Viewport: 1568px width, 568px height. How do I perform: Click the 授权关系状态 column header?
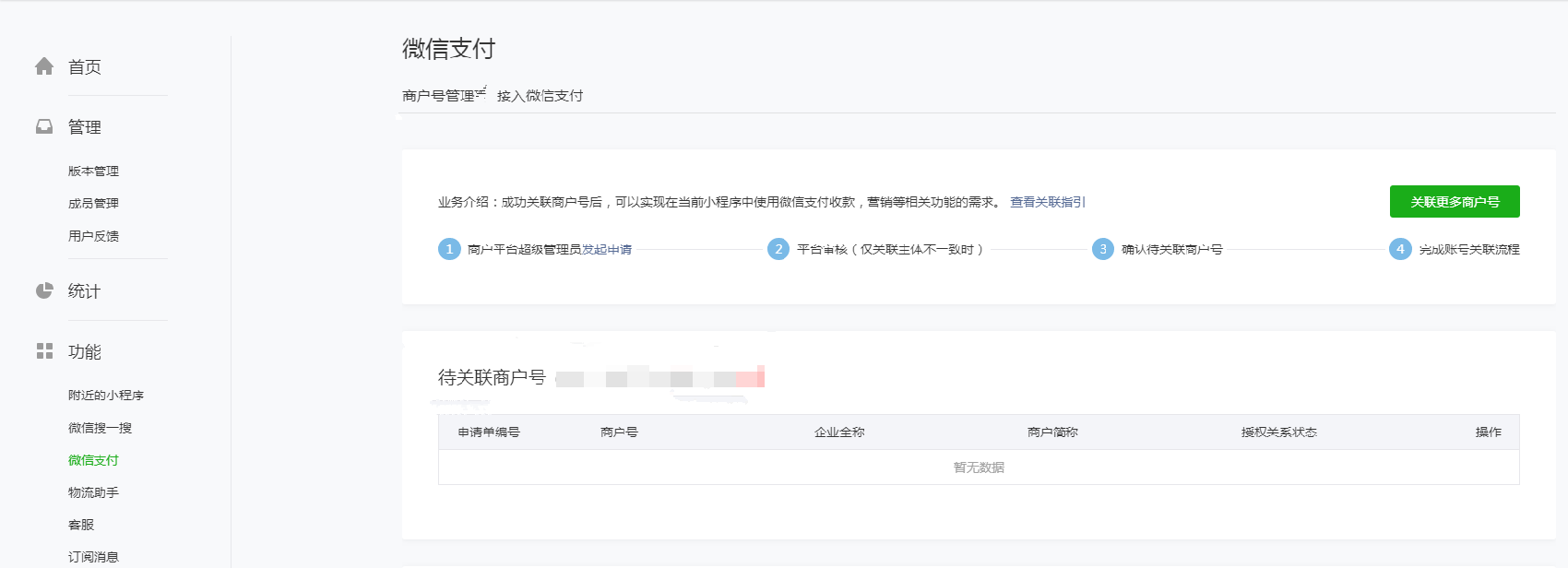click(x=1278, y=432)
